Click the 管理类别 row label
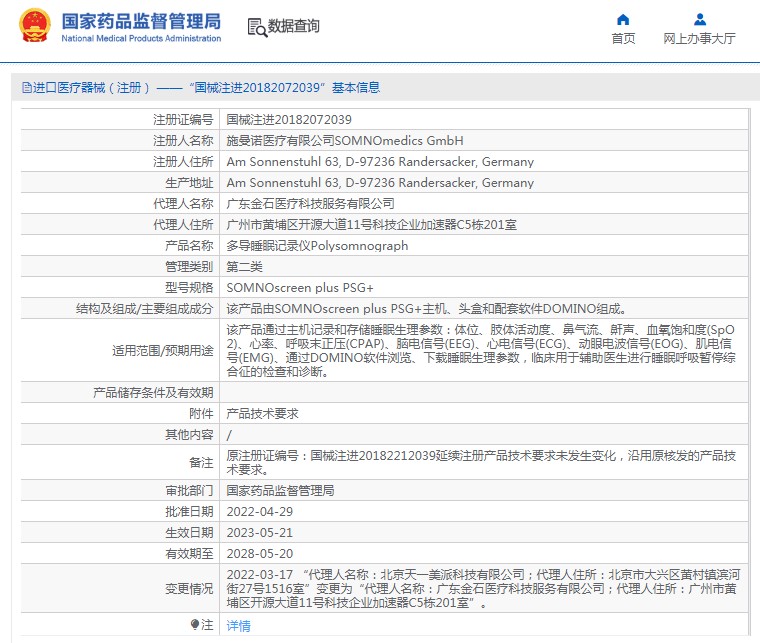 189,267
